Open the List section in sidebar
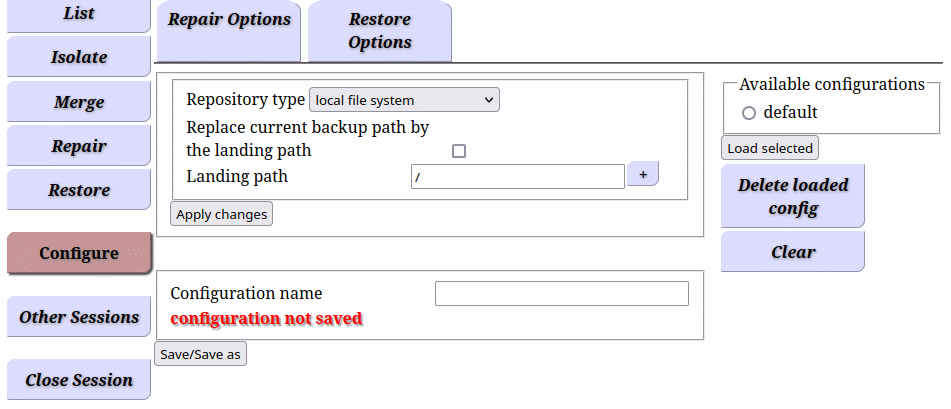This screenshot has height=409, width=951. click(79, 15)
